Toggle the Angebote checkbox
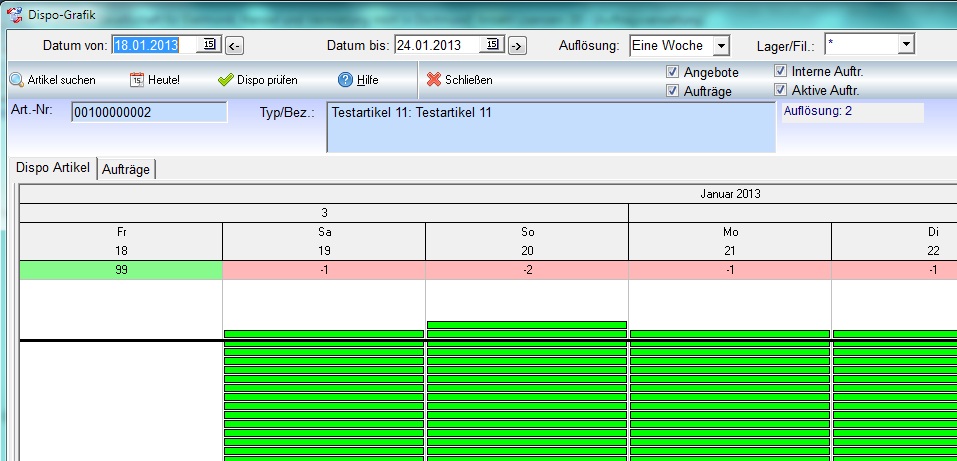Screen dimensions: 957x461 pyautogui.click(x=673, y=72)
